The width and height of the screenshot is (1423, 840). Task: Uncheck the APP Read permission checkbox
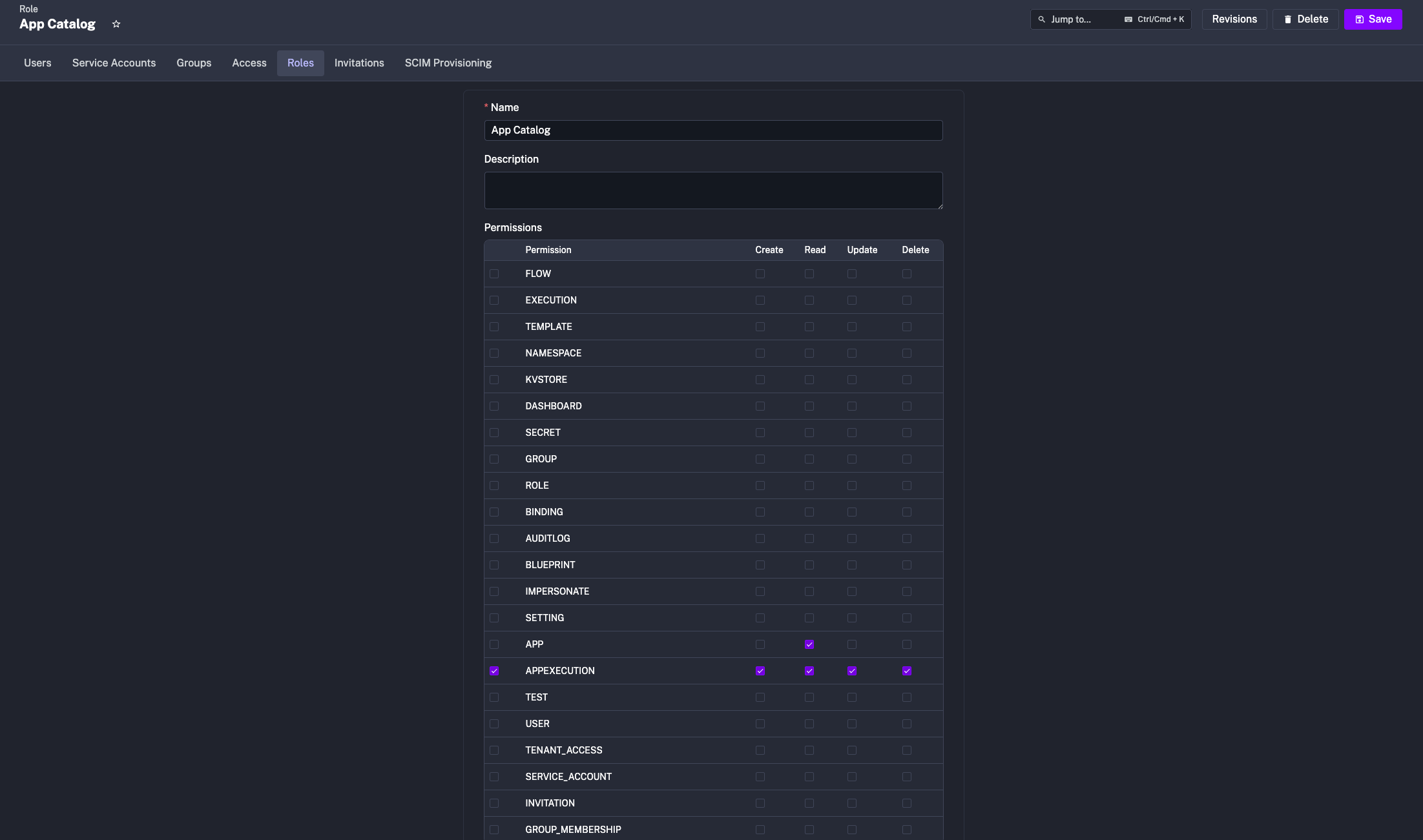[x=809, y=644]
